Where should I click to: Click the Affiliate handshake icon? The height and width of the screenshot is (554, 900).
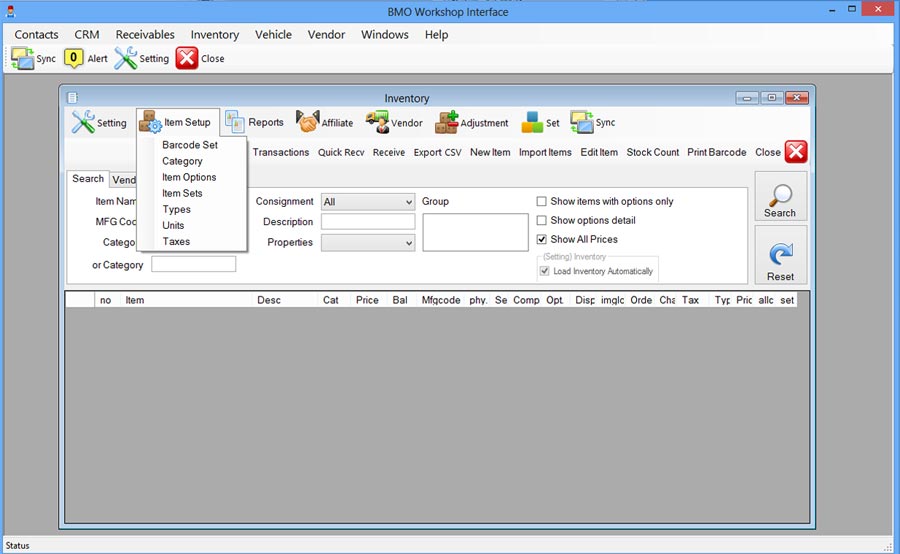tap(308, 122)
